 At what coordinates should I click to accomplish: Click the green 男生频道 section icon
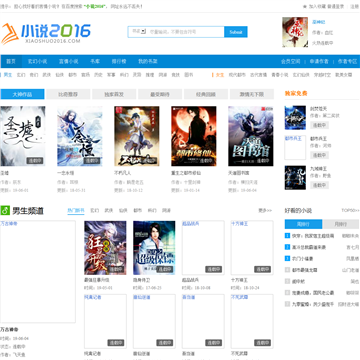point(5,211)
